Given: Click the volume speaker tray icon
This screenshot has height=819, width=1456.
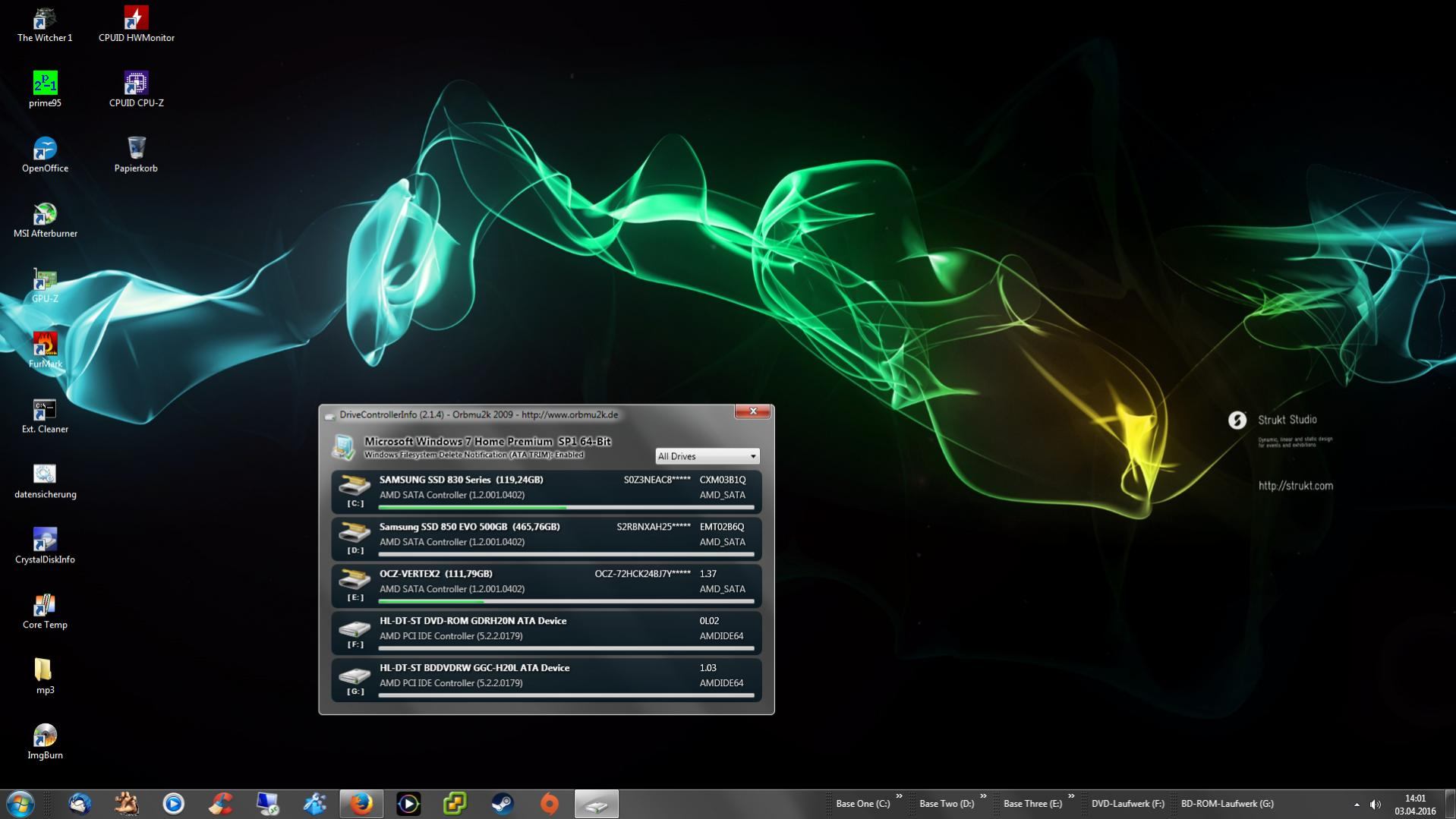Looking at the screenshot, I should [1376, 805].
